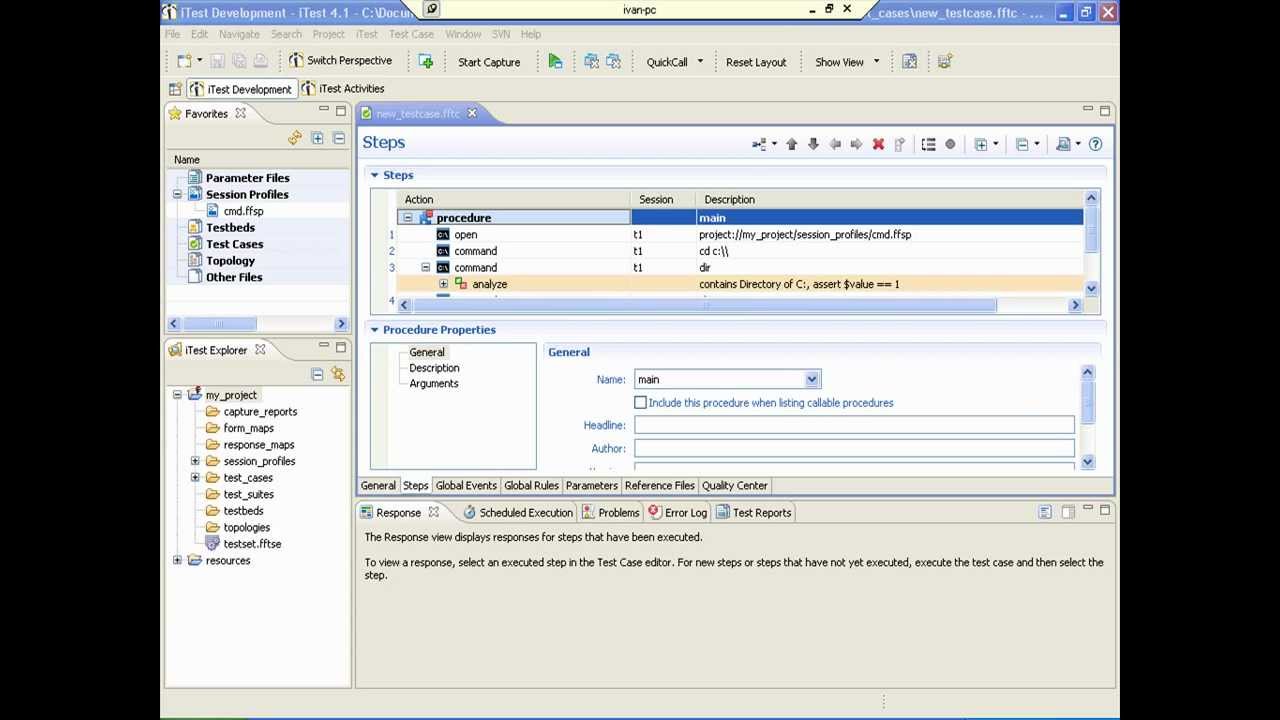Collapse the Session Profiles favorites node
This screenshot has width=1280, height=720.
[177, 194]
